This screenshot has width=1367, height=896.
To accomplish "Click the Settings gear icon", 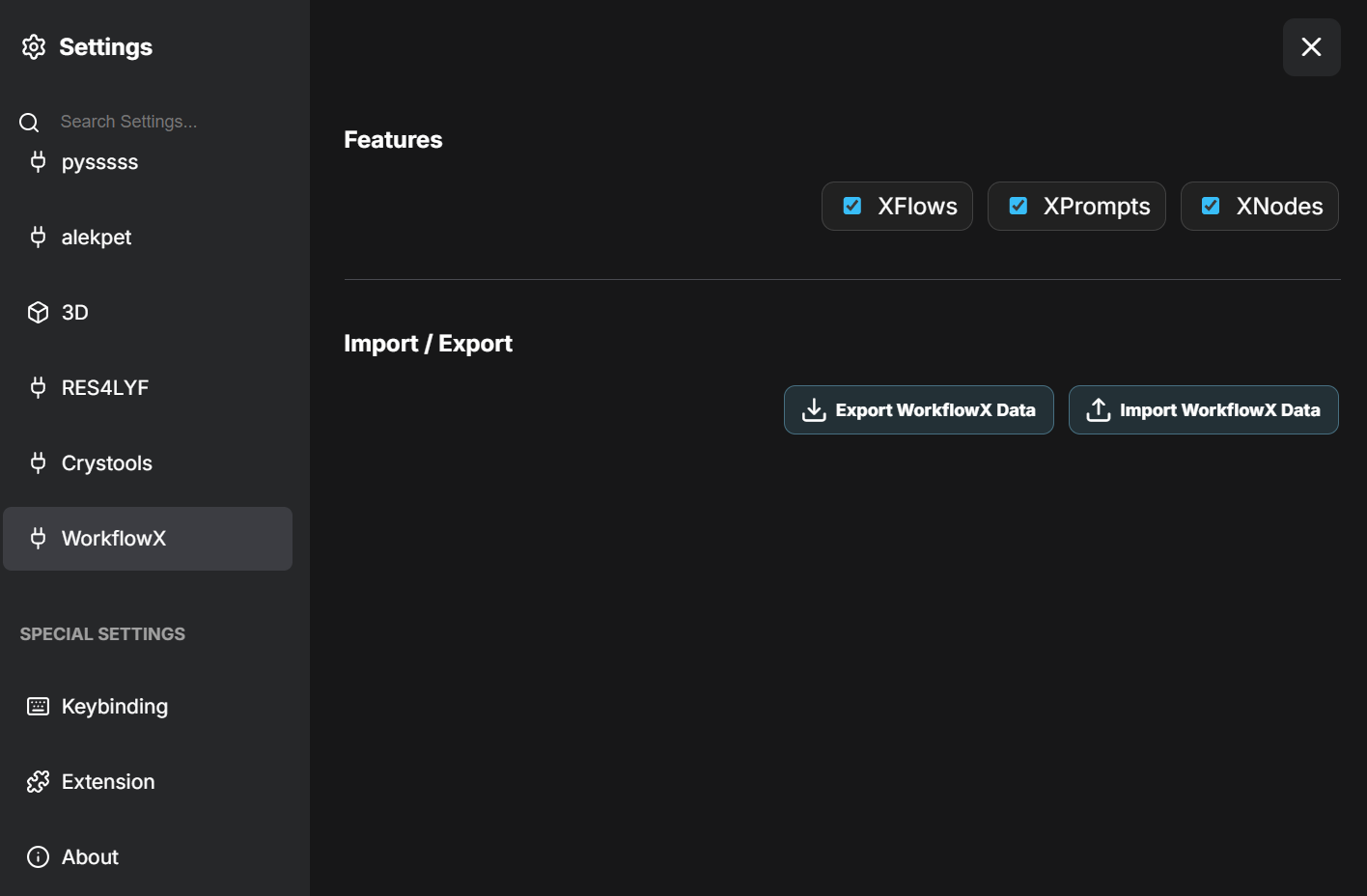I will point(34,47).
